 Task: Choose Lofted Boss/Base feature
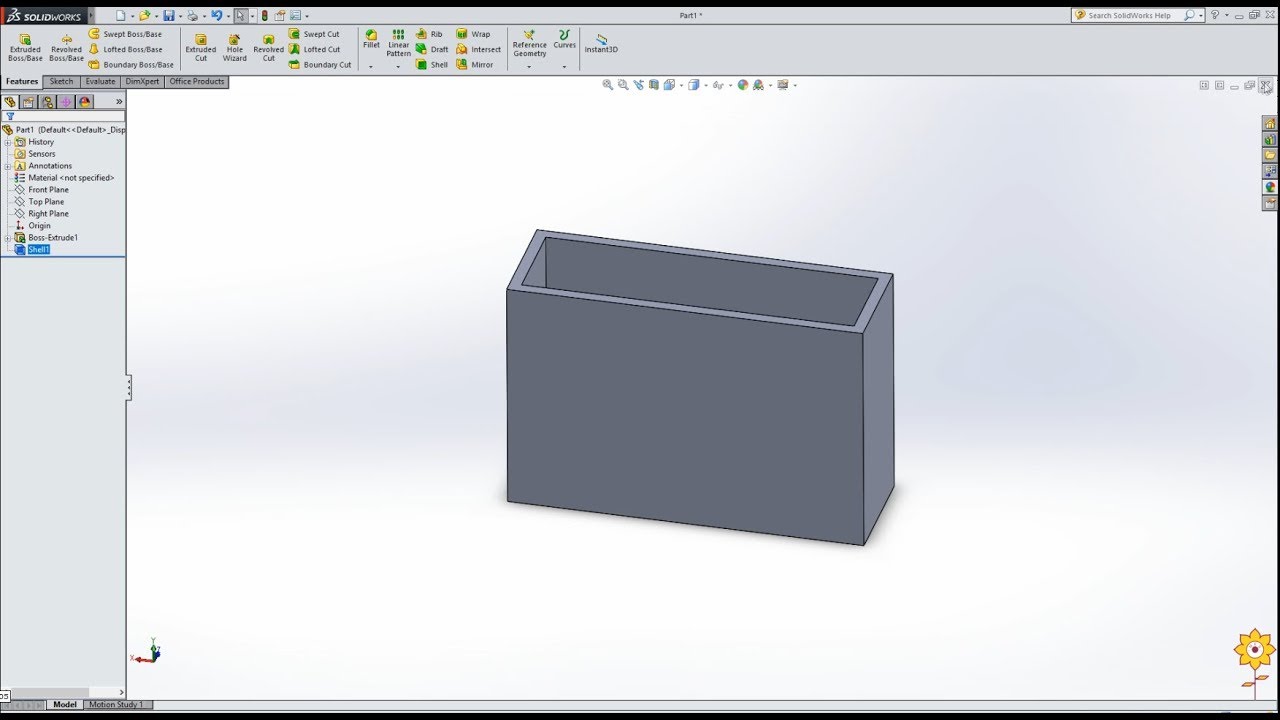pos(125,49)
